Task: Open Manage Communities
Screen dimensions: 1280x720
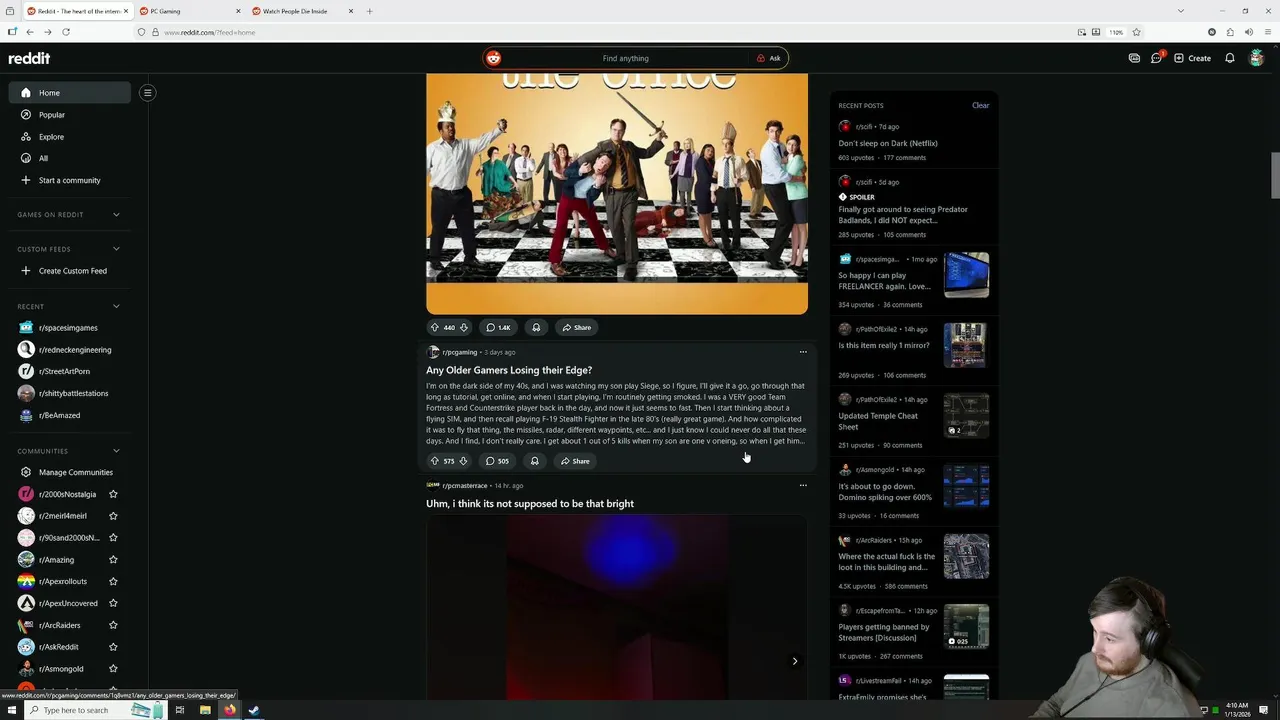Action: coord(69,472)
